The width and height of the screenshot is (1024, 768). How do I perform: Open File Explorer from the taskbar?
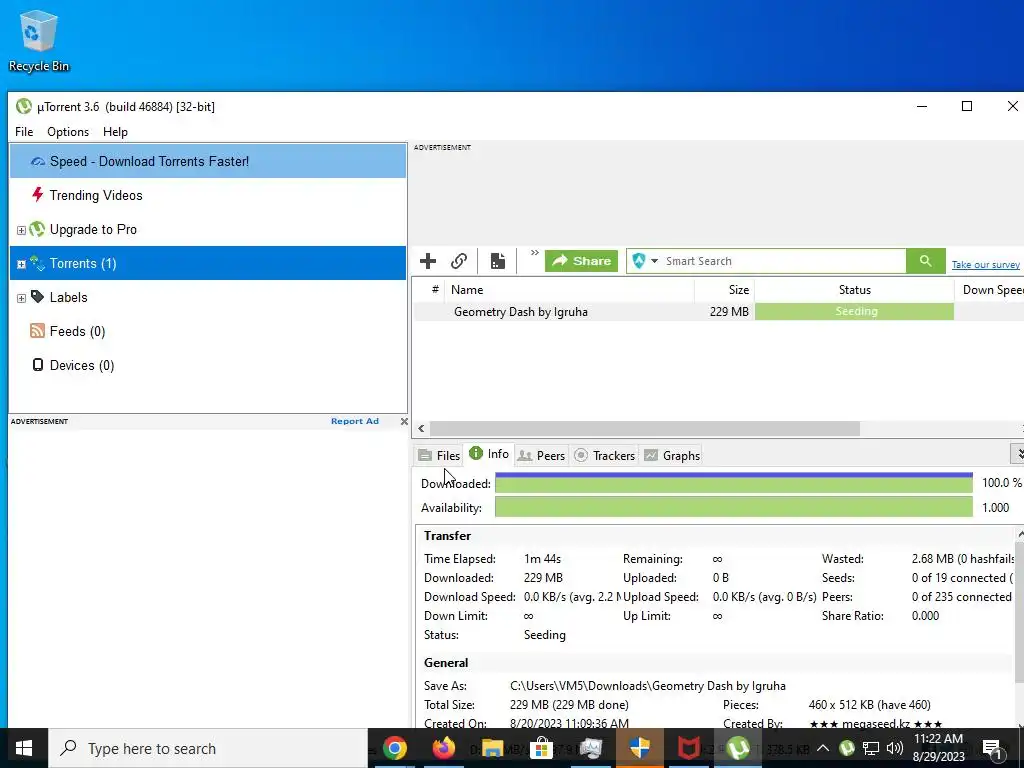492,748
